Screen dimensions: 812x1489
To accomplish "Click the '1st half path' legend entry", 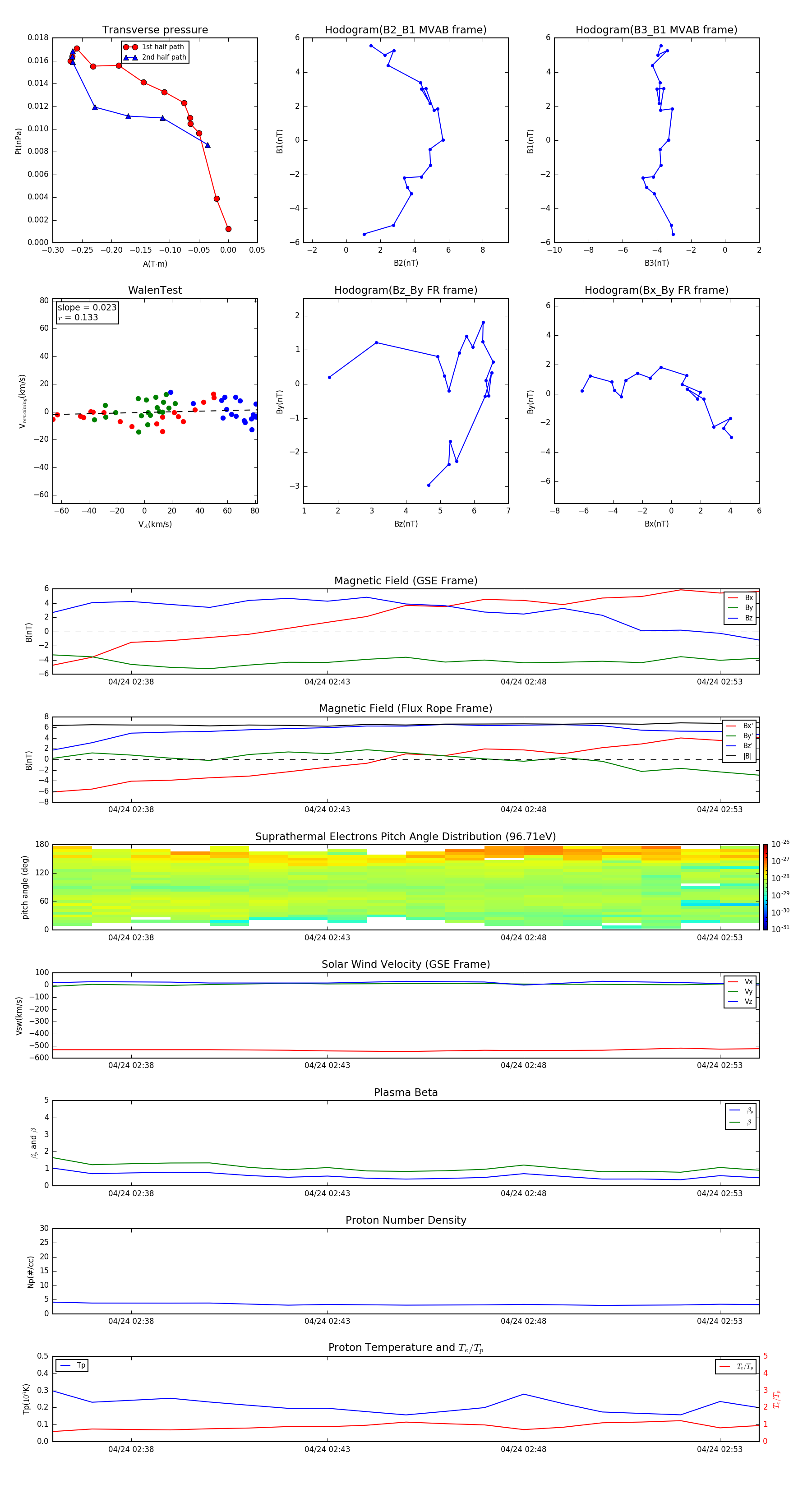I will 155,47.
